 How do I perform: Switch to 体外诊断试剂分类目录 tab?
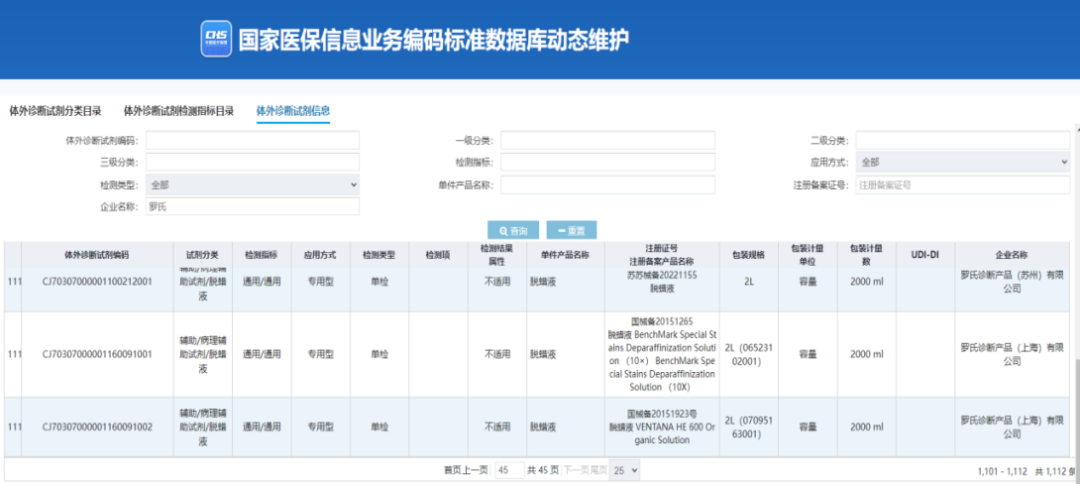[55, 111]
